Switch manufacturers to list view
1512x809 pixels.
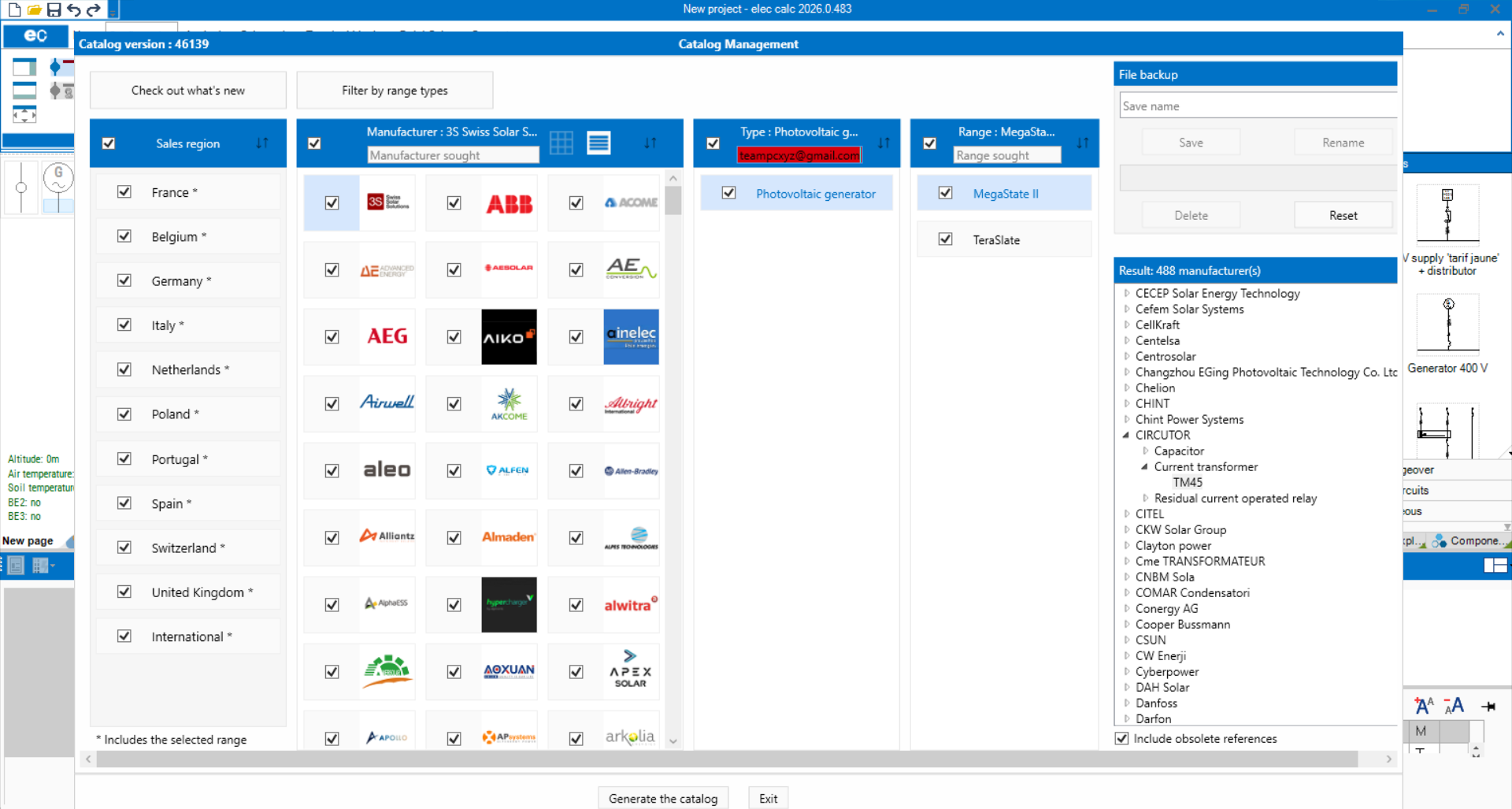(598, 143)
